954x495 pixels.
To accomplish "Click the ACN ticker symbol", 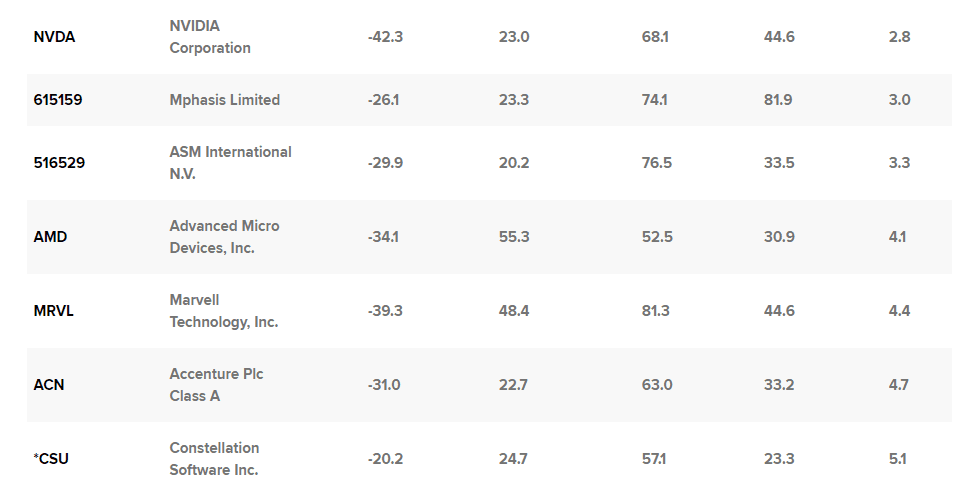I will tap(49, 385).
